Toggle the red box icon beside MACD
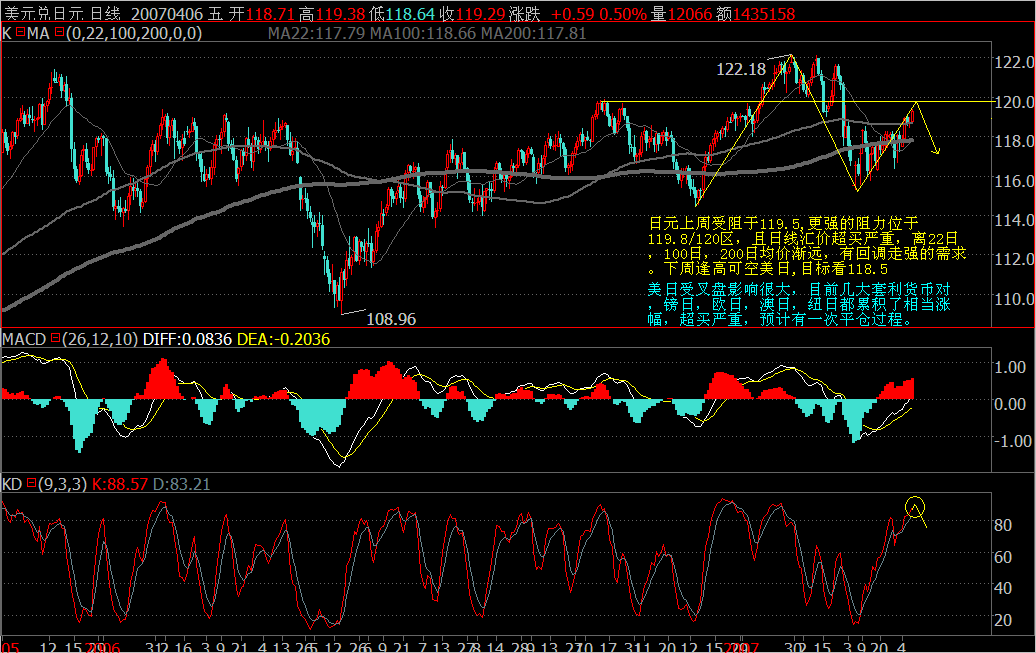 55,338
